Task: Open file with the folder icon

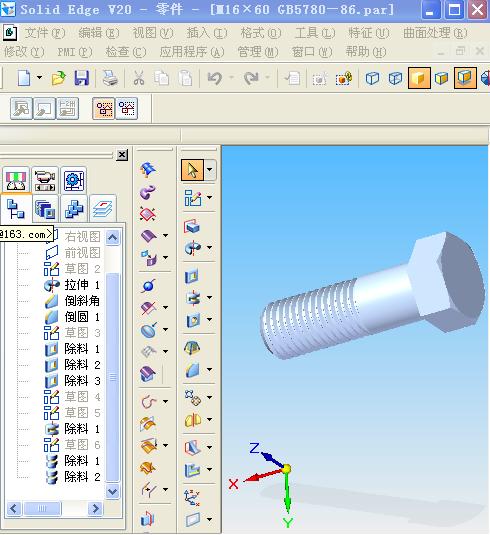Action: tap(58, 78)
